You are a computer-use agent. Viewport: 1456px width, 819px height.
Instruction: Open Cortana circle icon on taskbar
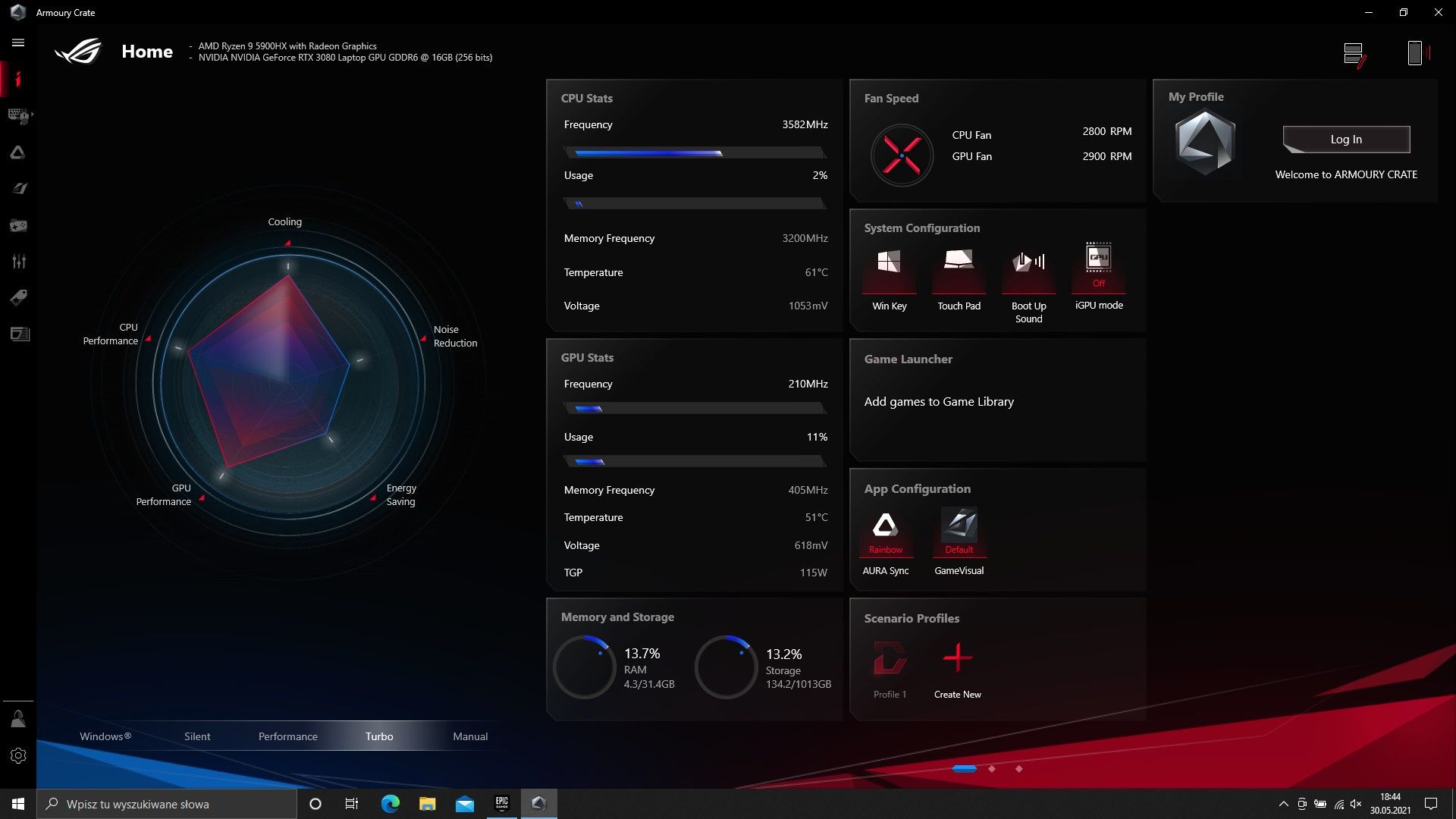click(x=315, y=804)
